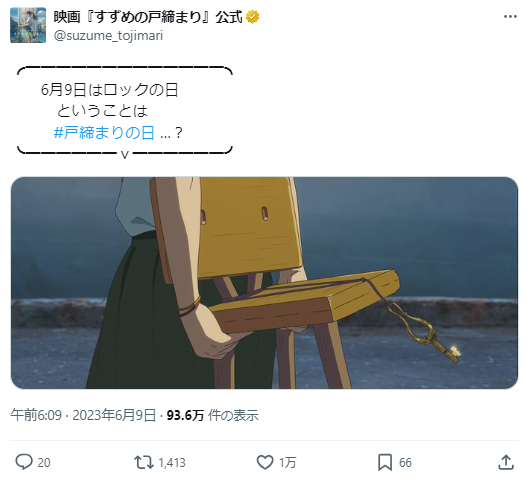Open the account's profile avatar picture
This screenshot has height=480, width=530.
coord(28,25)
